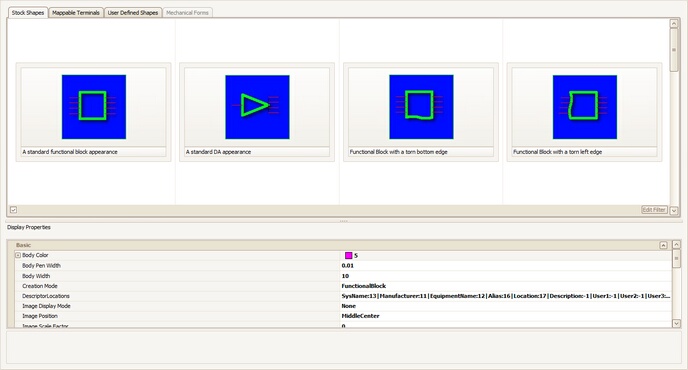Screen dimensions: 688x370
Task: Click the magenta Body Color swatch
Action: pyautogui.click(x=348, y=255)
